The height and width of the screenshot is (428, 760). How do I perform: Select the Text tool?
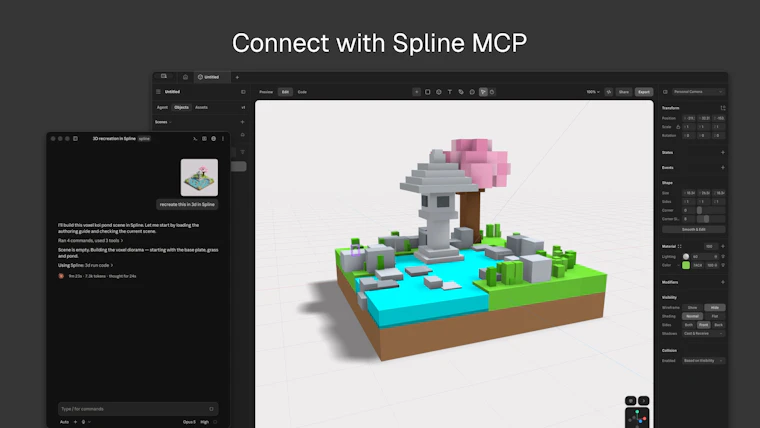pos(450,92)
